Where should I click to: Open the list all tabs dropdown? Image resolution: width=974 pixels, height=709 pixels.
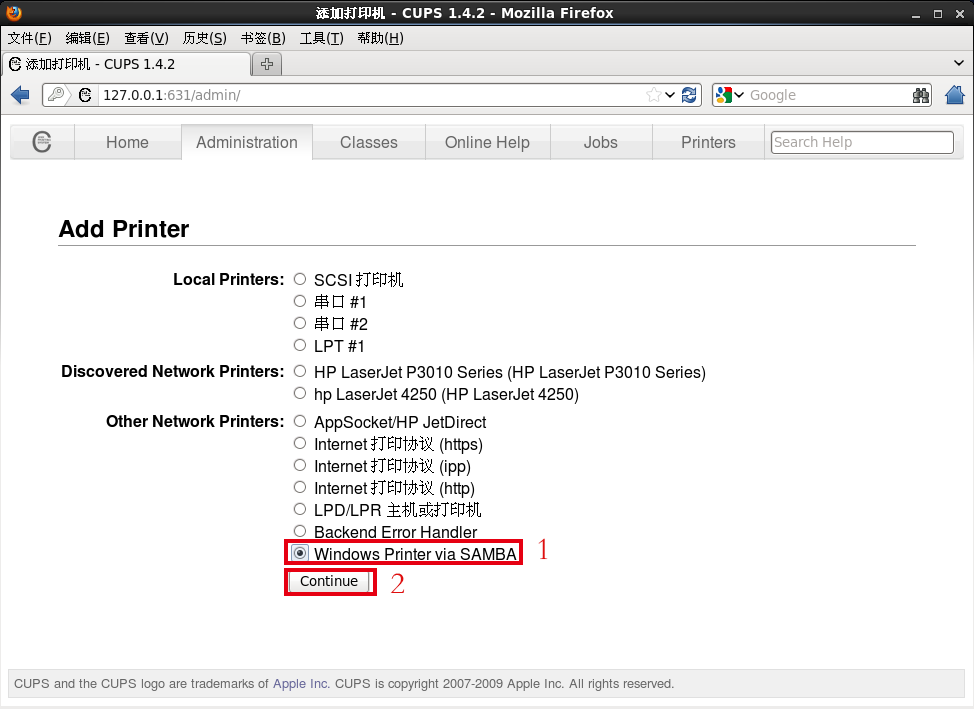tap(958, 63)
